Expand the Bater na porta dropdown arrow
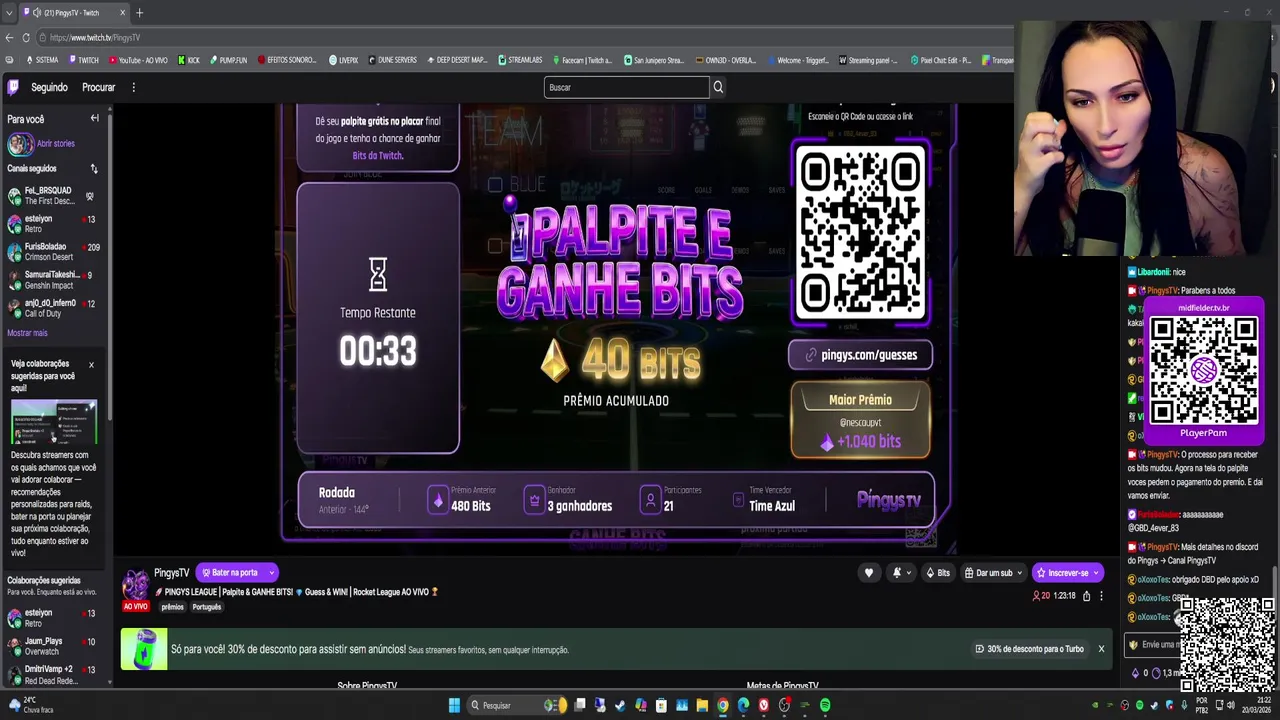This screenshot has width=1280, height=720. pos(270,573)
